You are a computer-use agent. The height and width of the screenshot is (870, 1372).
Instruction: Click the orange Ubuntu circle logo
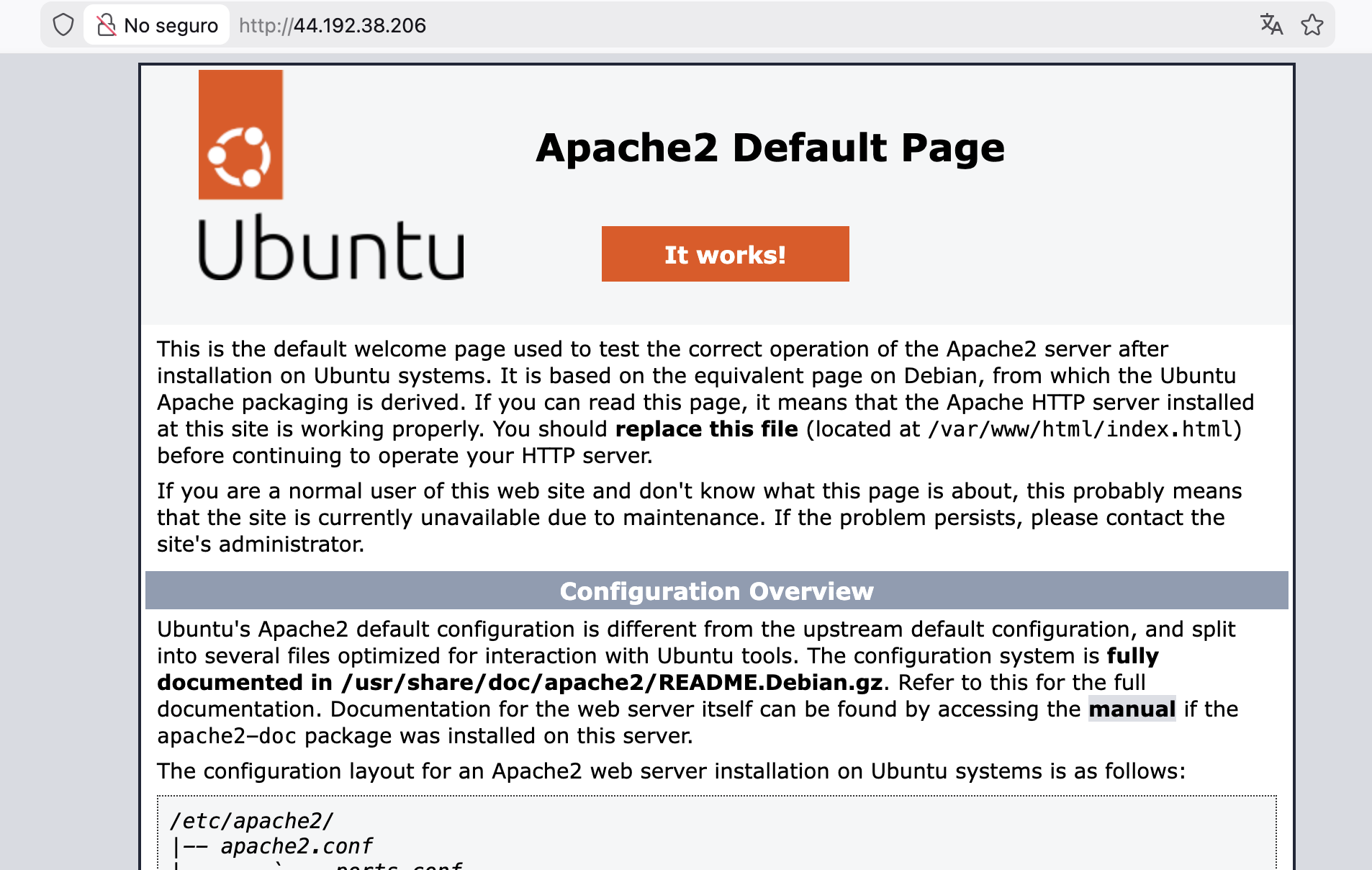[240, 135]
